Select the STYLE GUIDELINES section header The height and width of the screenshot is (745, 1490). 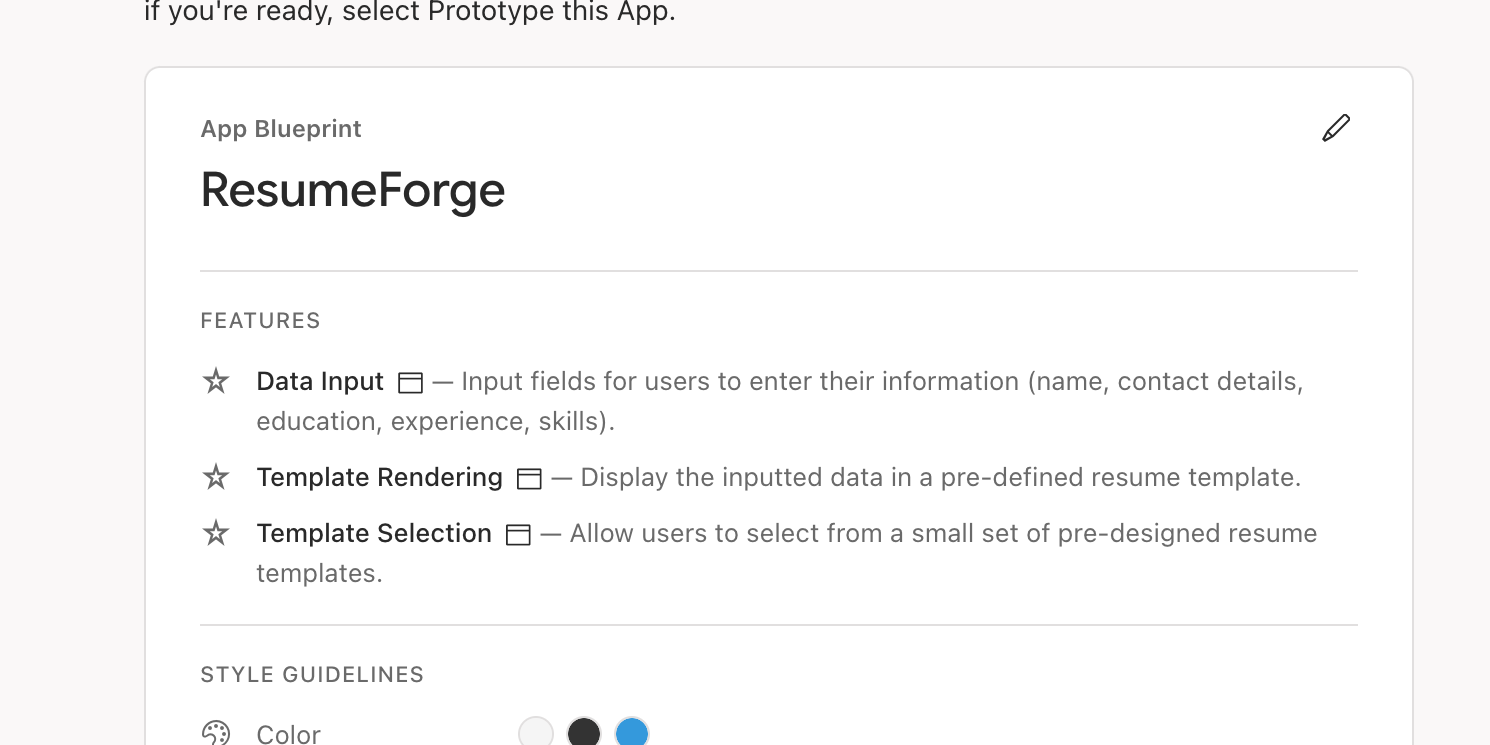click(x=312, y=674)
